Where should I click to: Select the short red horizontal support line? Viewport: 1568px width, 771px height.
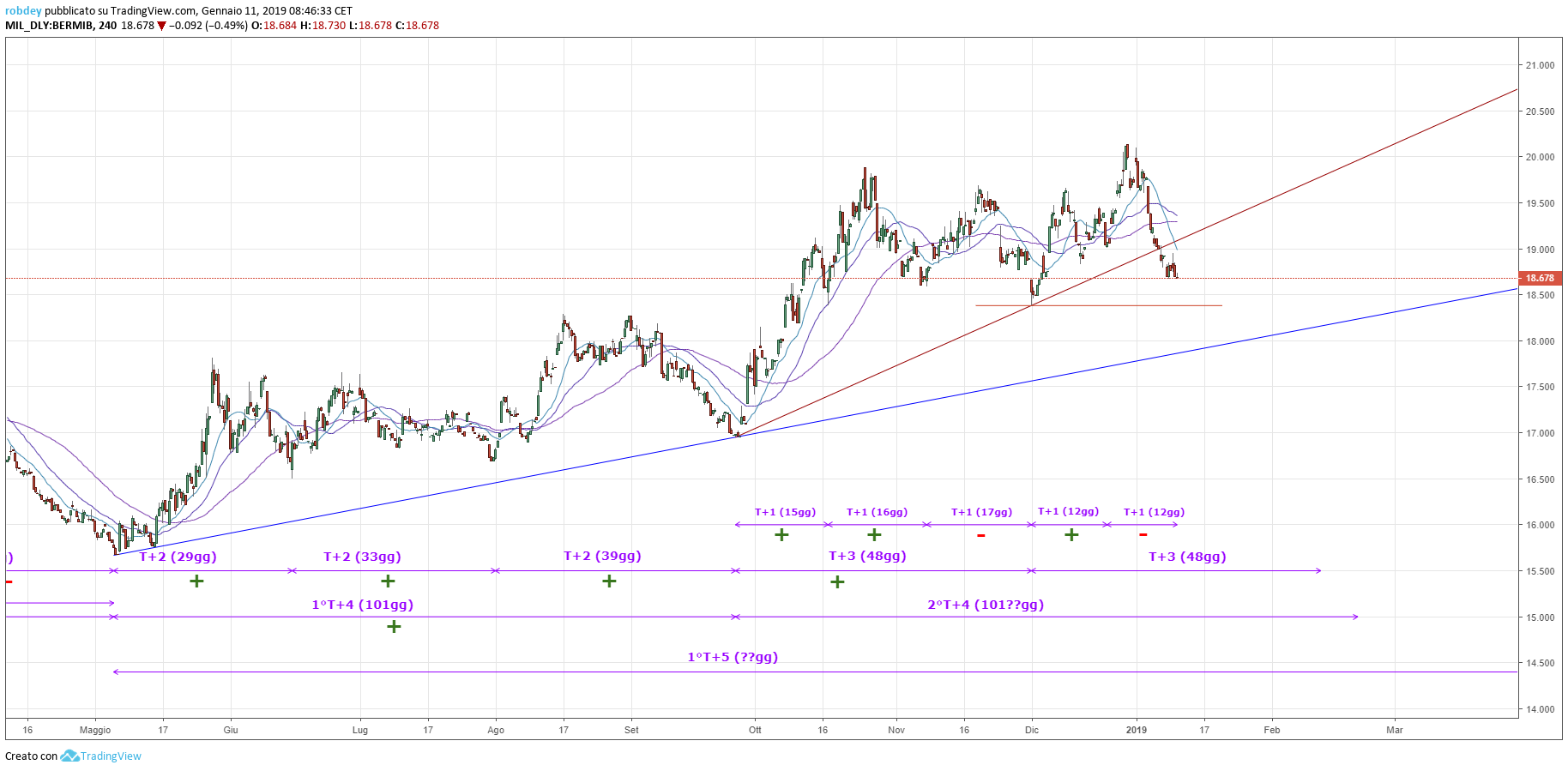(x=1099, y=305)
